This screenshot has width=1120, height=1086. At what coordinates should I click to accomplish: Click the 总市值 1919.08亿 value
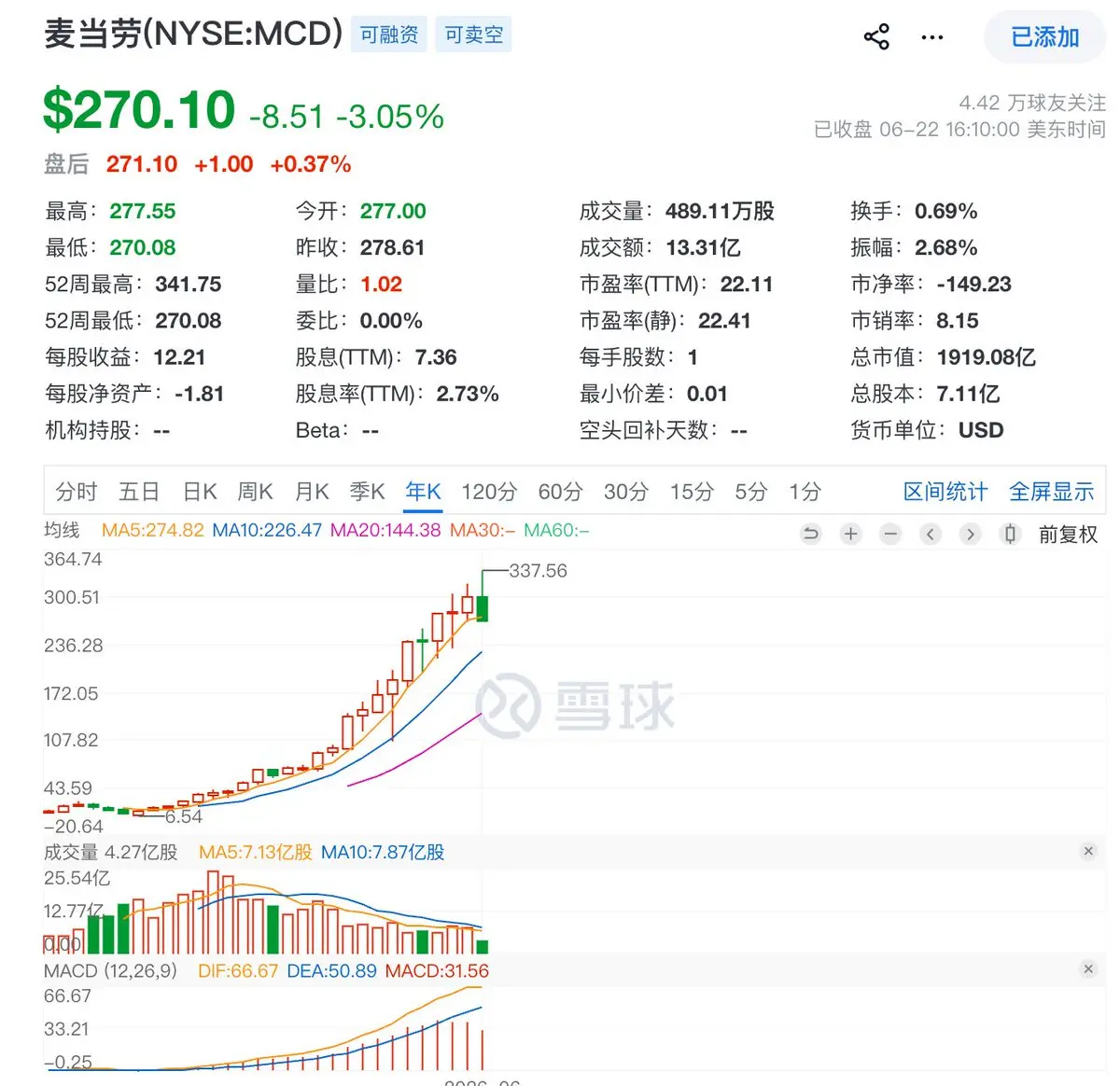click(987, 356)
